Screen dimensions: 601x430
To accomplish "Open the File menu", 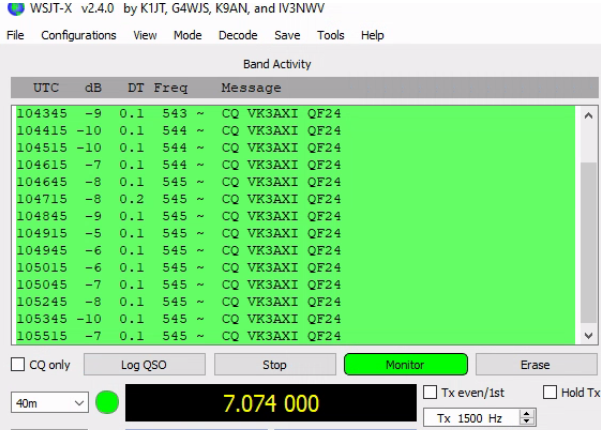I will [15, 35].
